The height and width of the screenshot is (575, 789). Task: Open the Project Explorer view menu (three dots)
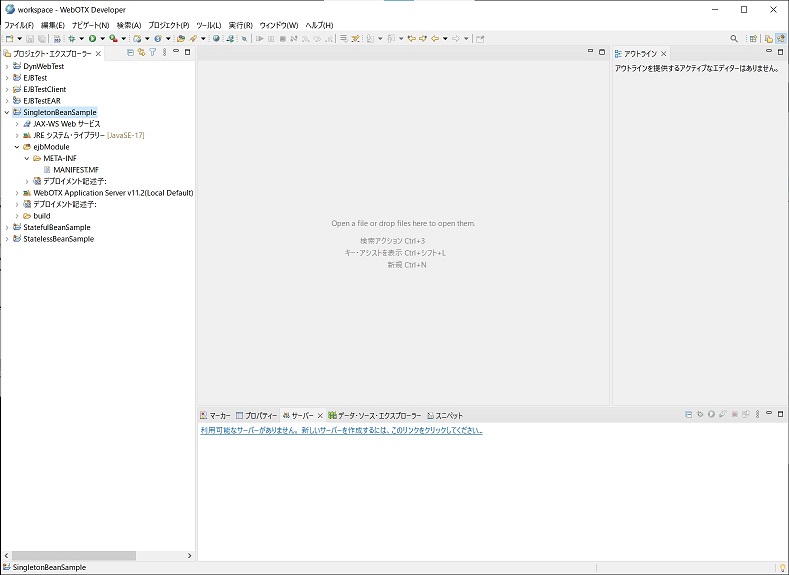[x=163, y=52]
